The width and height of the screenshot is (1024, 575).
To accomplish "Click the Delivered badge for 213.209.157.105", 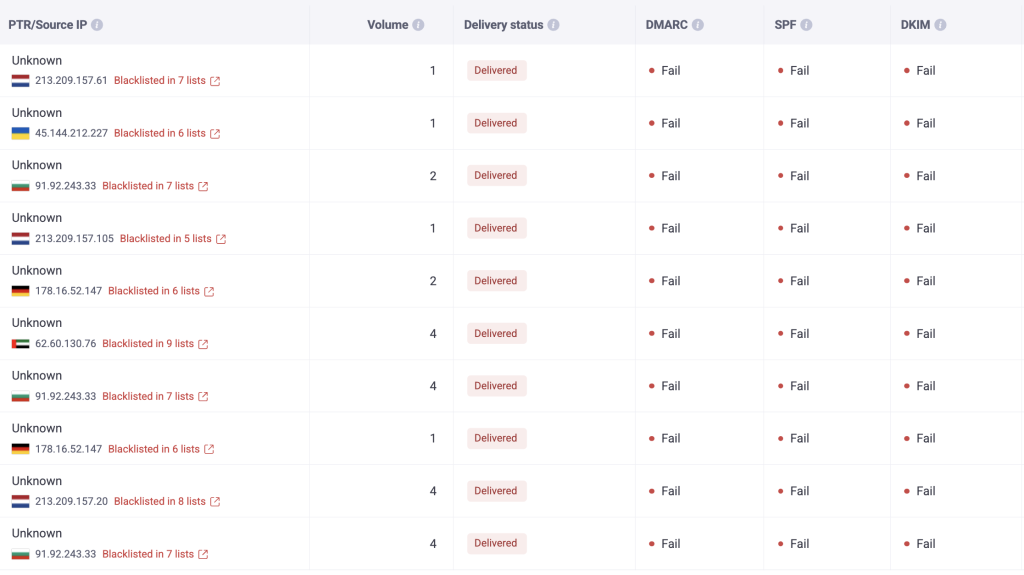I will click(x=496, y=228).
